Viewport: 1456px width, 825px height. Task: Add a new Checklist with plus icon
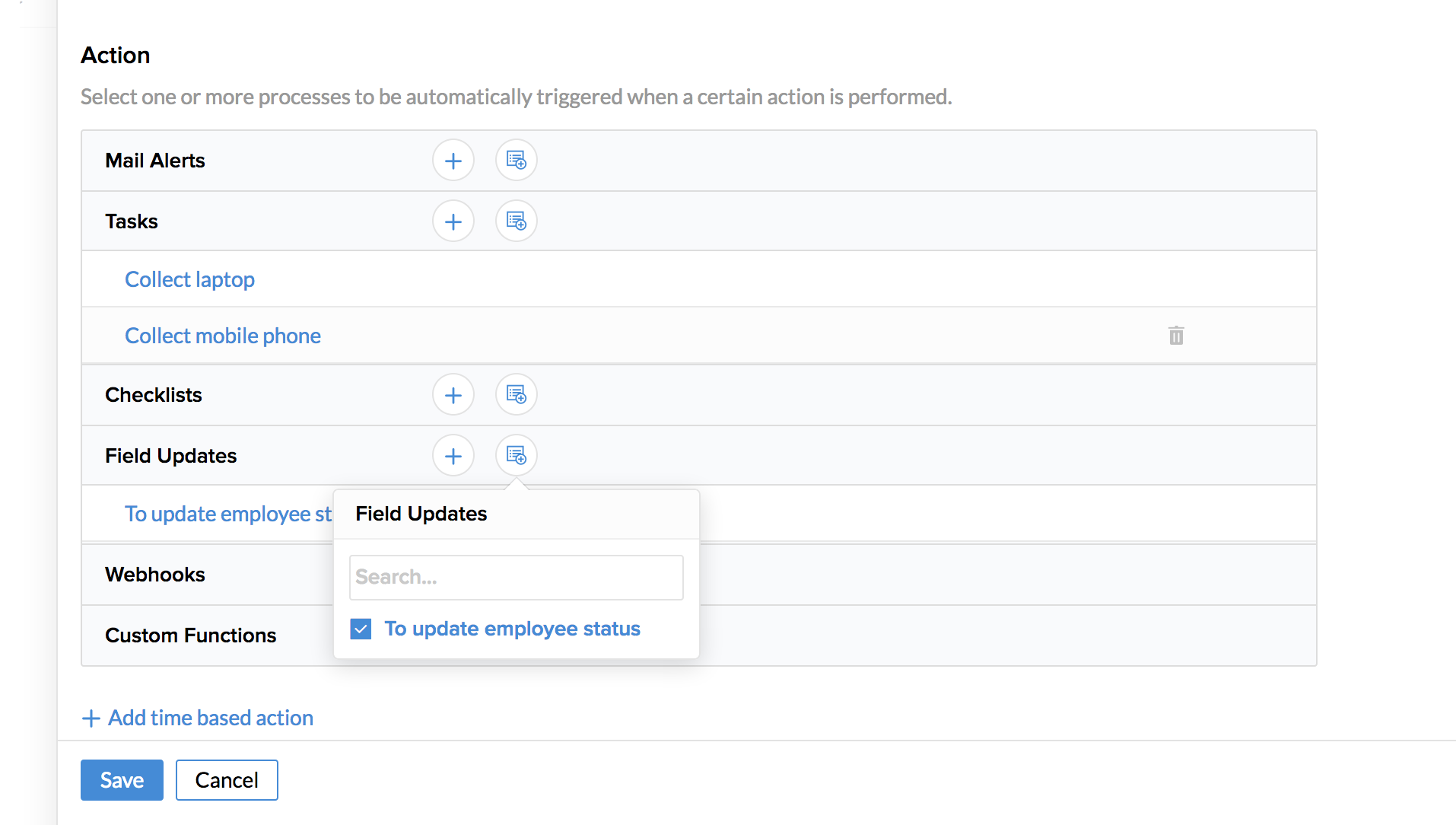click(x=453, y=395)
